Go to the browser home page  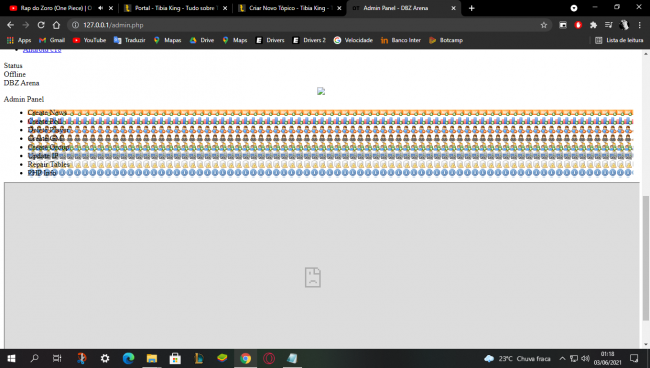(x=56, y=25)
